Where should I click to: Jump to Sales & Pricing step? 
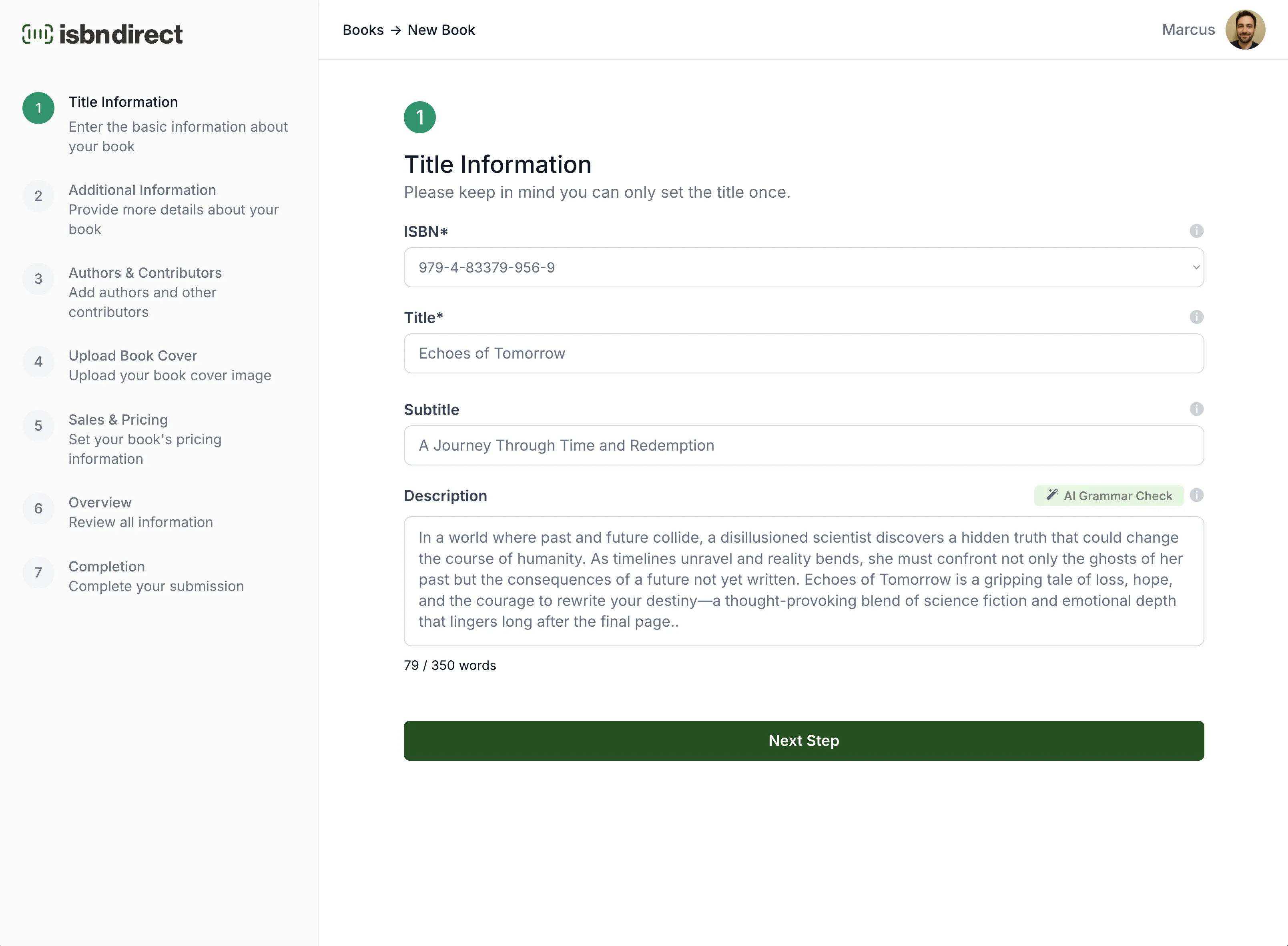[x=118, y=420]
